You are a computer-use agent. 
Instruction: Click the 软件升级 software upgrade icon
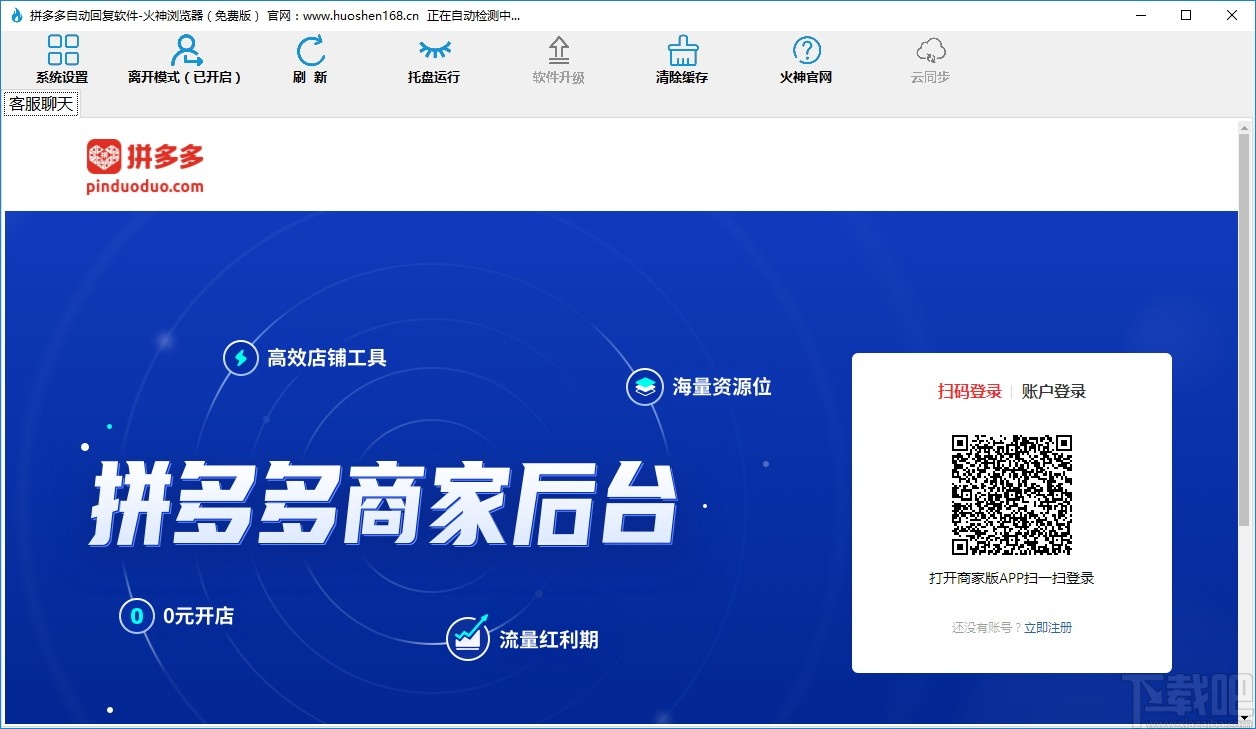[x=557, y=58]
